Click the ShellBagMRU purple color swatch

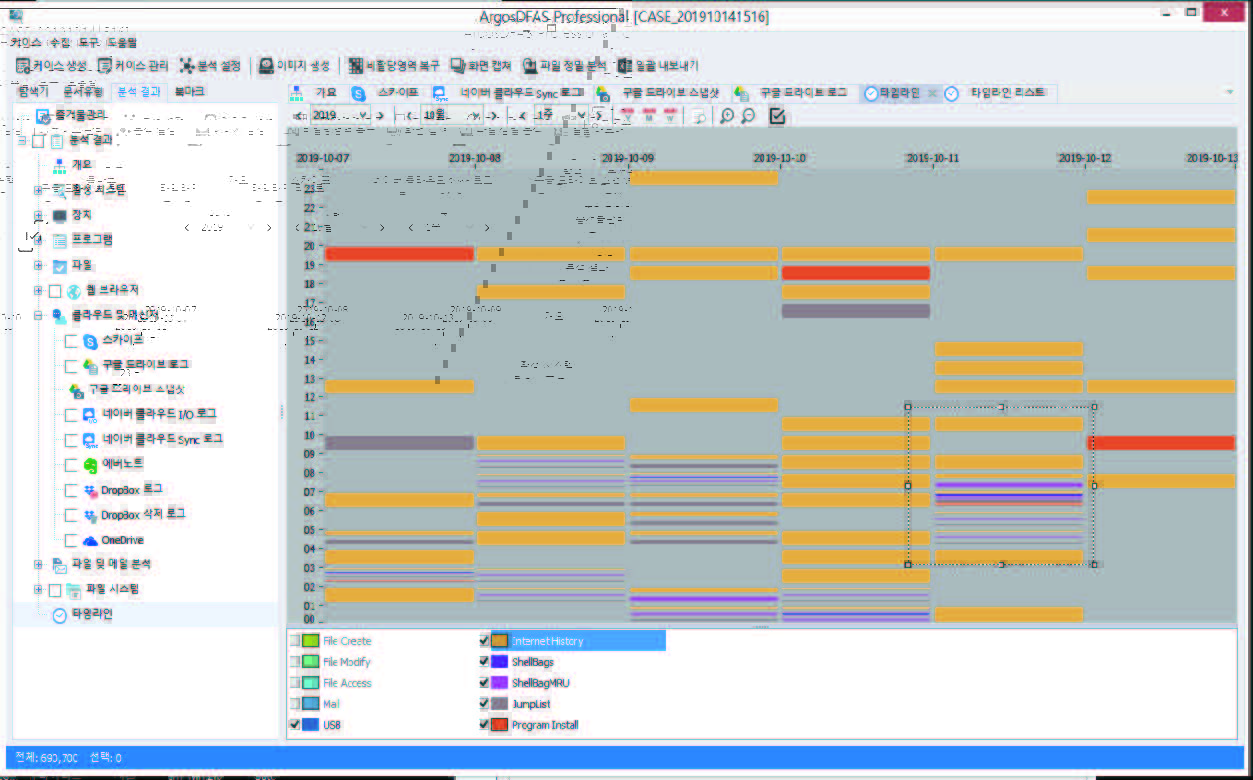pyautogui.click(x=500, y=683)
